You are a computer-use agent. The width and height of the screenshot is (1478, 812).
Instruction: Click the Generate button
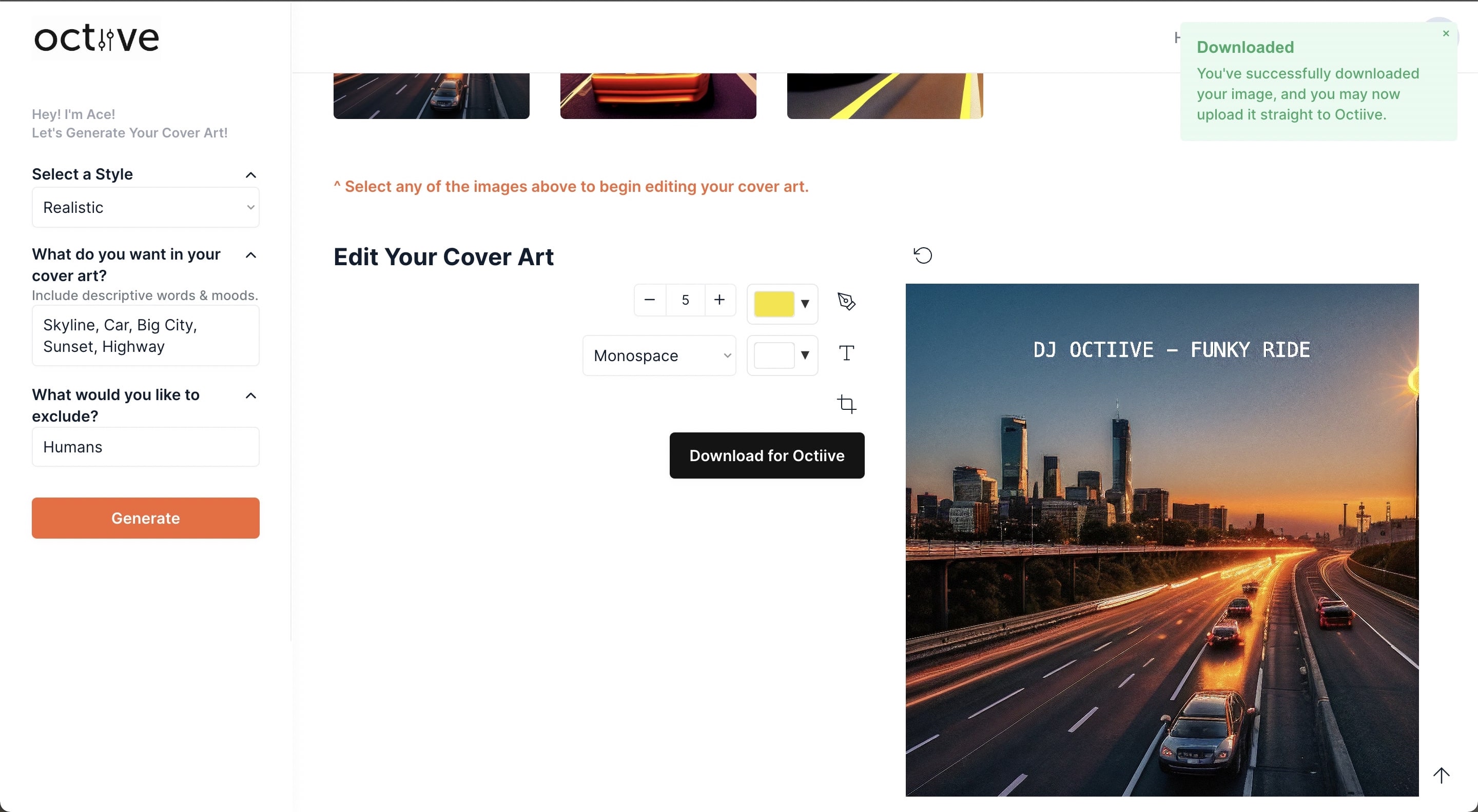(145, 518)
